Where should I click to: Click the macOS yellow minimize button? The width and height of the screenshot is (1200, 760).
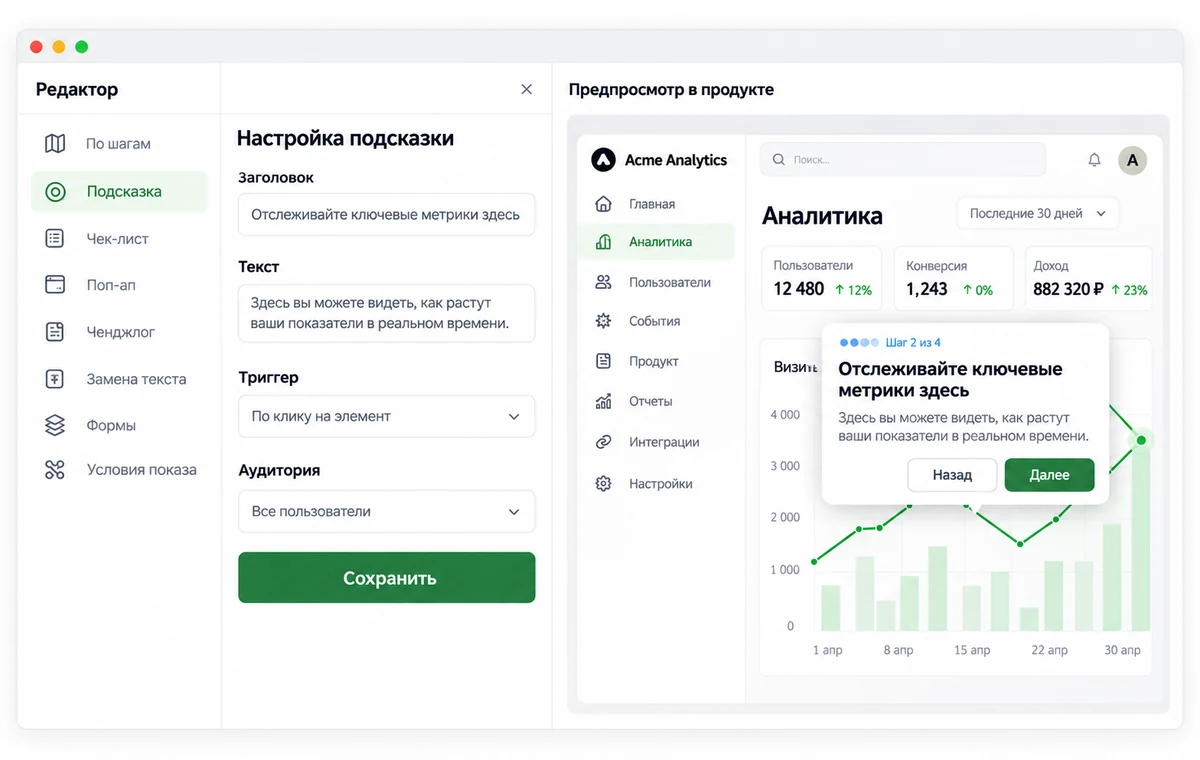(x=59, y=47)
